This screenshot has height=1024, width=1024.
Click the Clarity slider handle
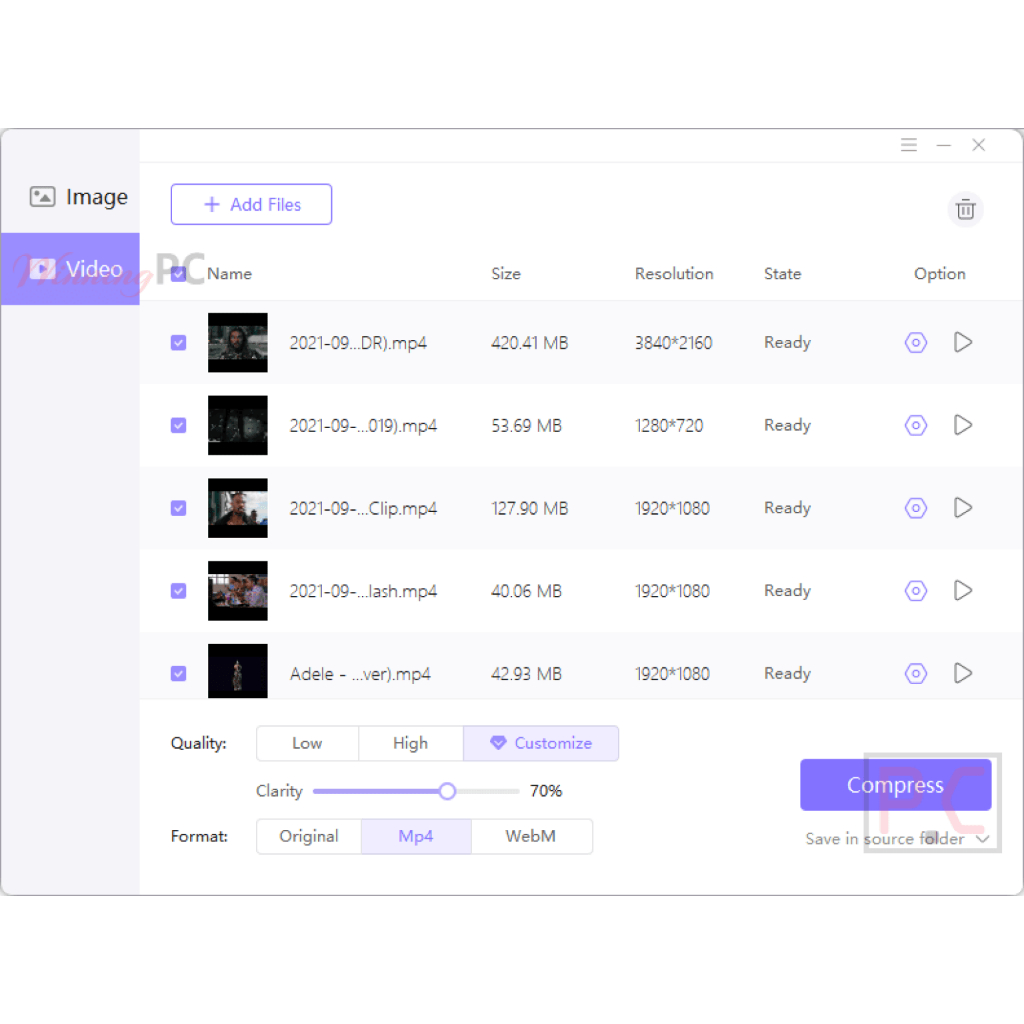click(447, 791)
